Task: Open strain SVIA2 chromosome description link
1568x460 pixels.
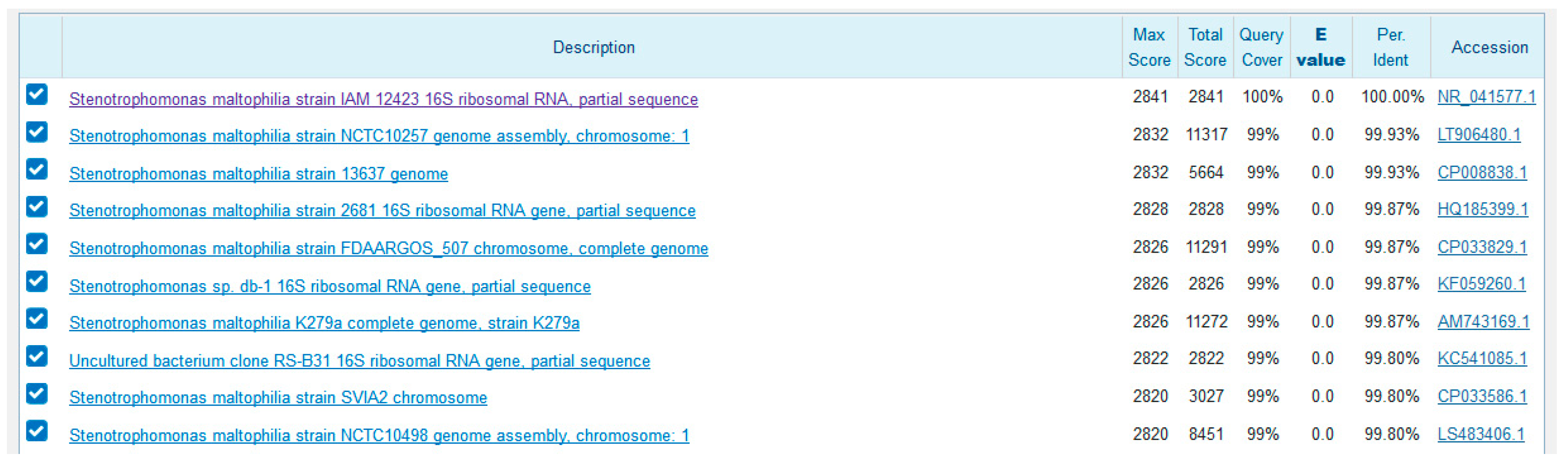Action: click(x=278, y=398)
